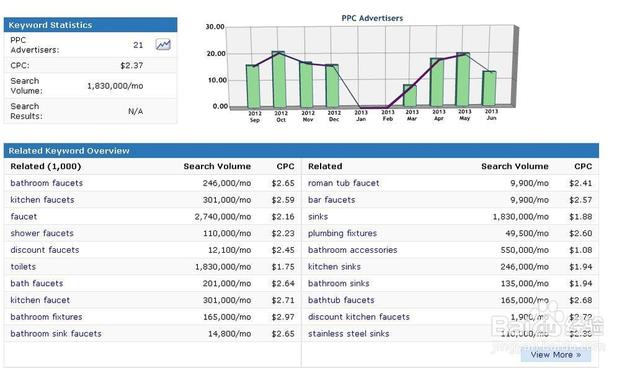Click the left table Search Volume header
640x368 pixels.
tap(217, 166)
